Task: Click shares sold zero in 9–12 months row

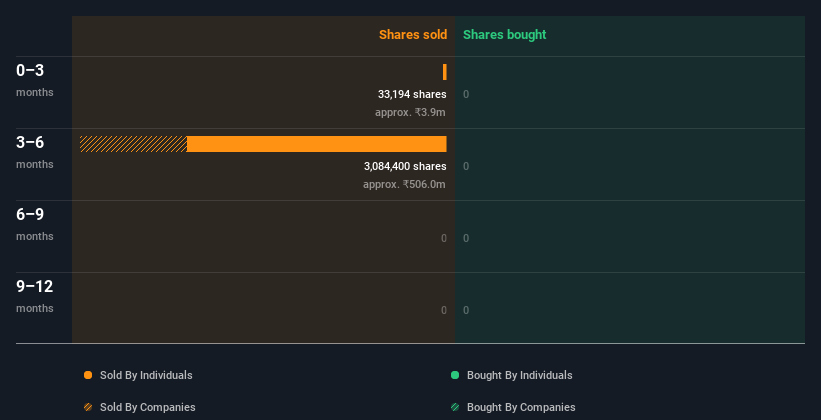Action: [444, 310]
